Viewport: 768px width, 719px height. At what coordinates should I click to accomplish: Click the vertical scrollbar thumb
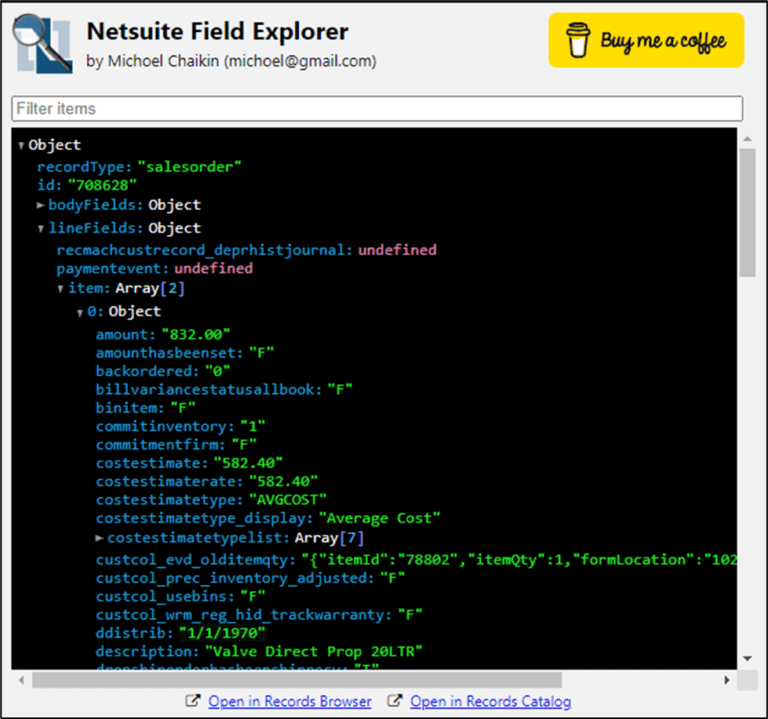point(747,213)
